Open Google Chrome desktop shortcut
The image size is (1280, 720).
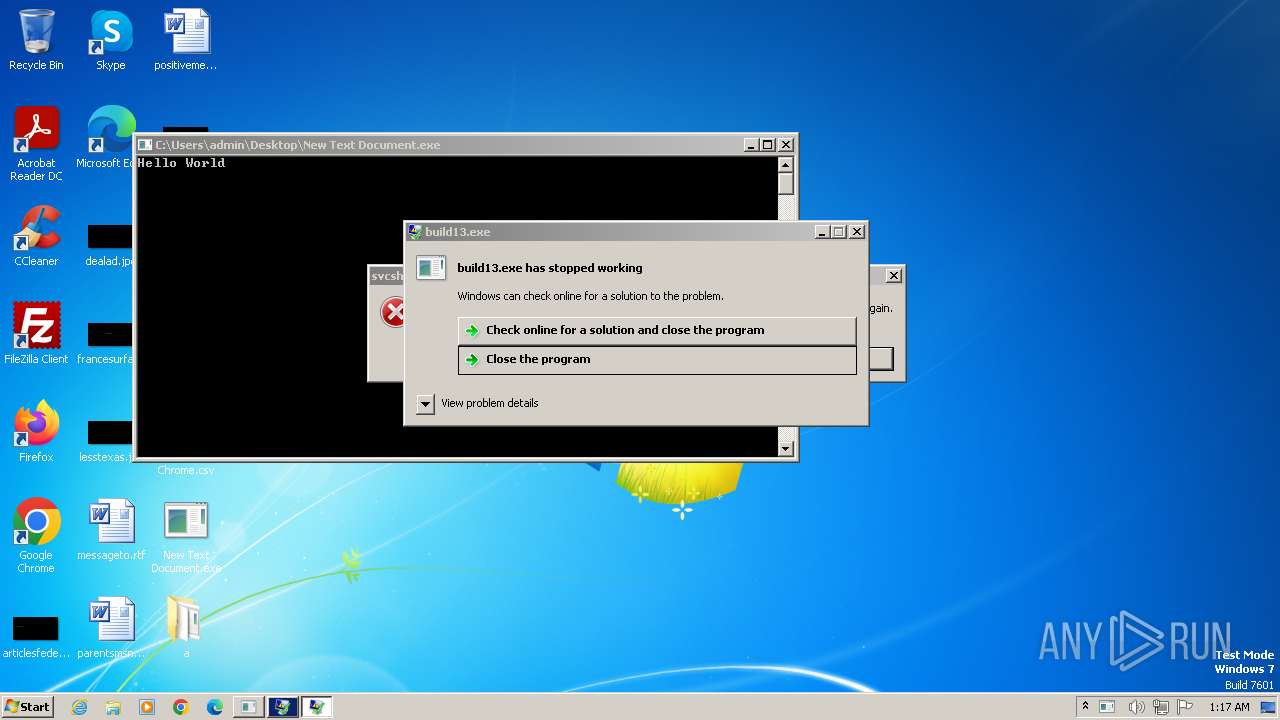tap(36, 536)
